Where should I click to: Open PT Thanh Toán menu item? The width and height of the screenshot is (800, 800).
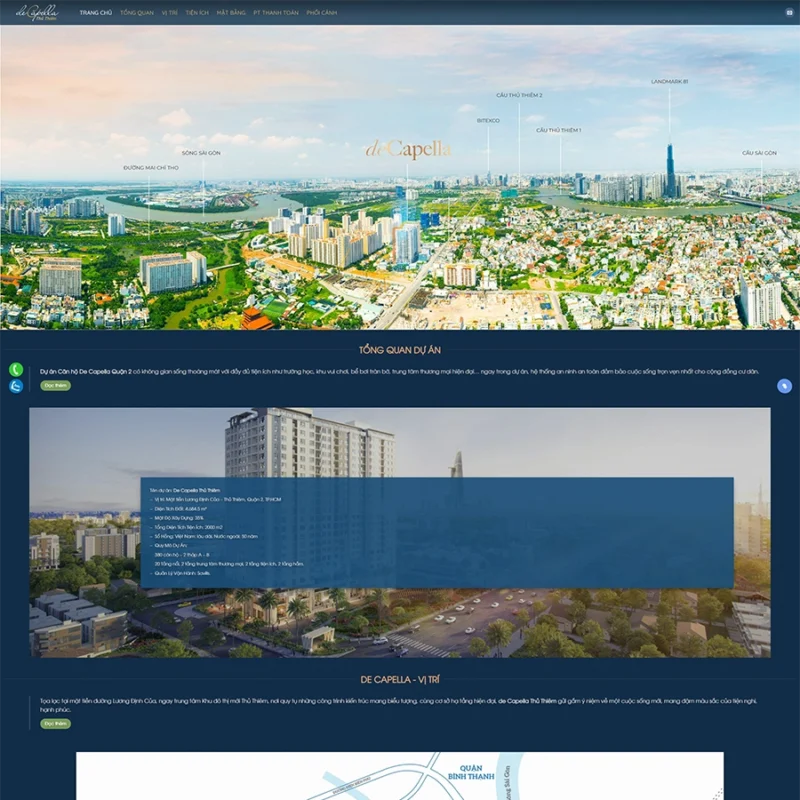tap(276, 13)
